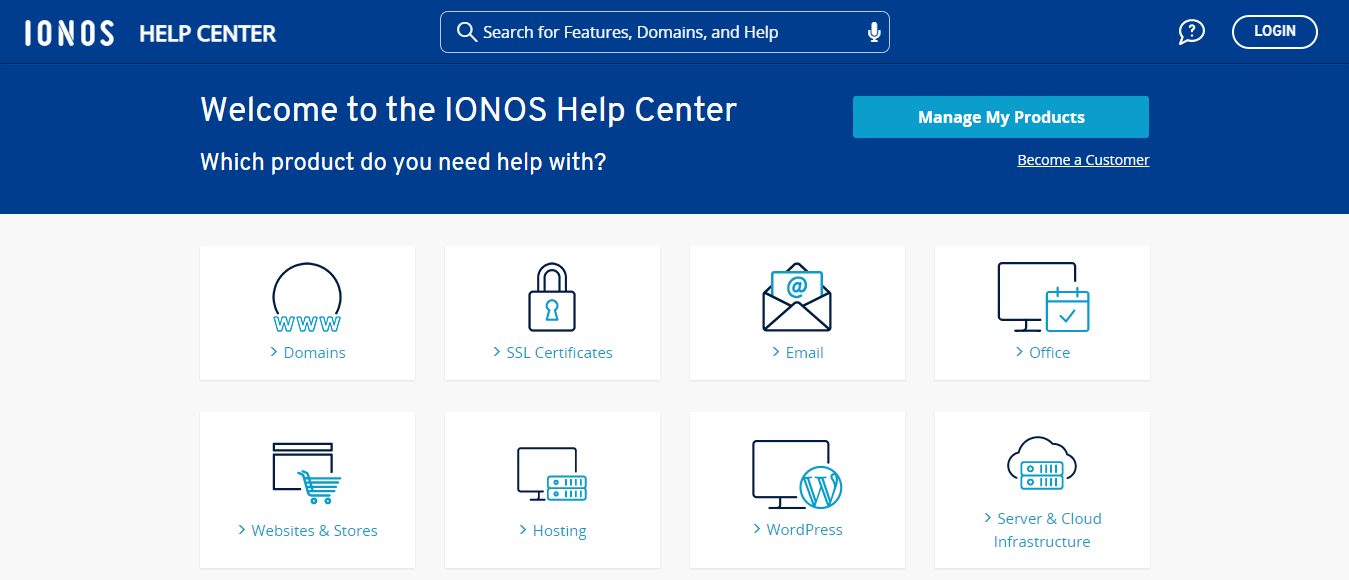Click the Hosting monitor server icon

tap(552, 474)
